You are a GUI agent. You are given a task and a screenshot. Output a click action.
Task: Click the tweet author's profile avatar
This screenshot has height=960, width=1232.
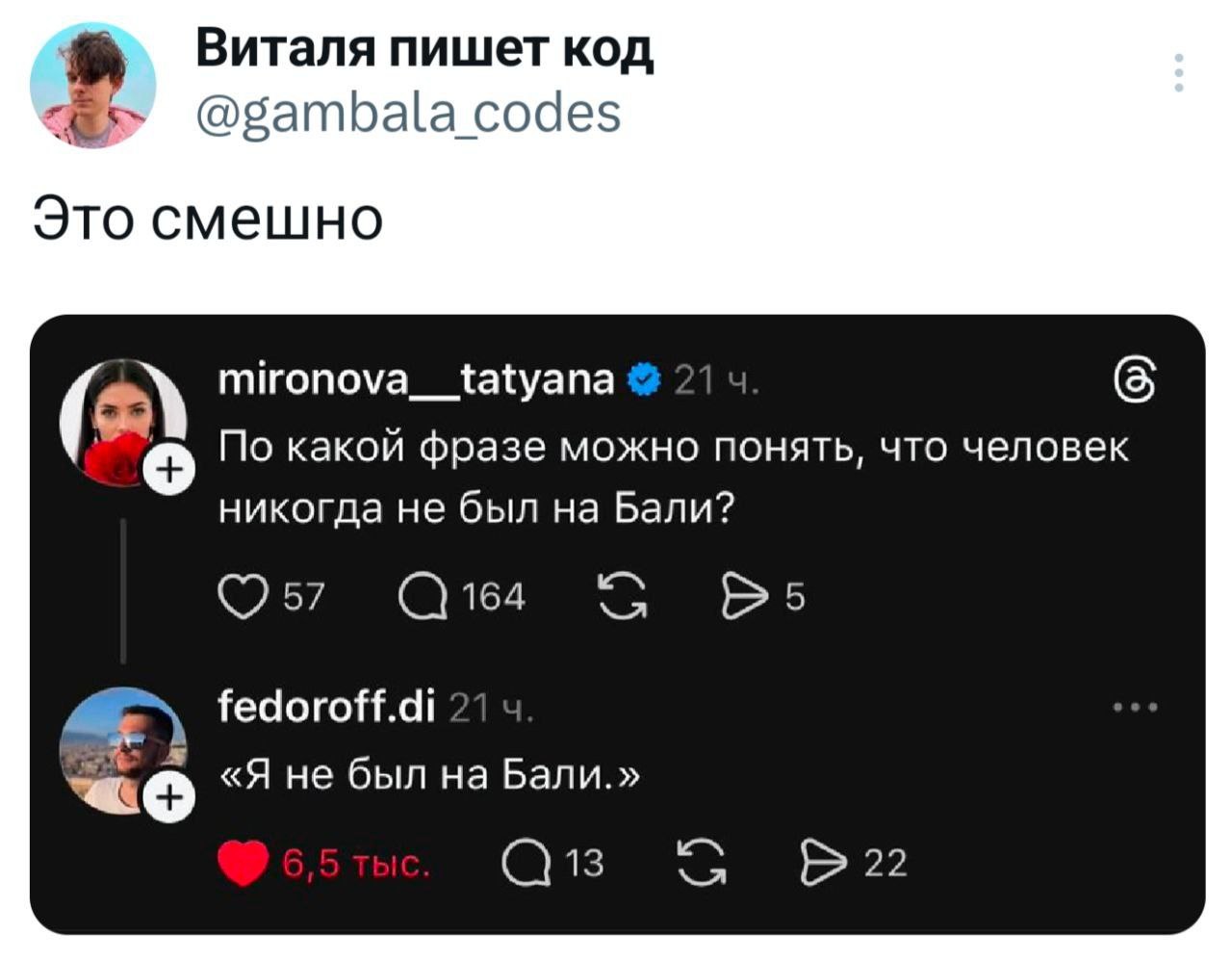[x=92, y=85]
